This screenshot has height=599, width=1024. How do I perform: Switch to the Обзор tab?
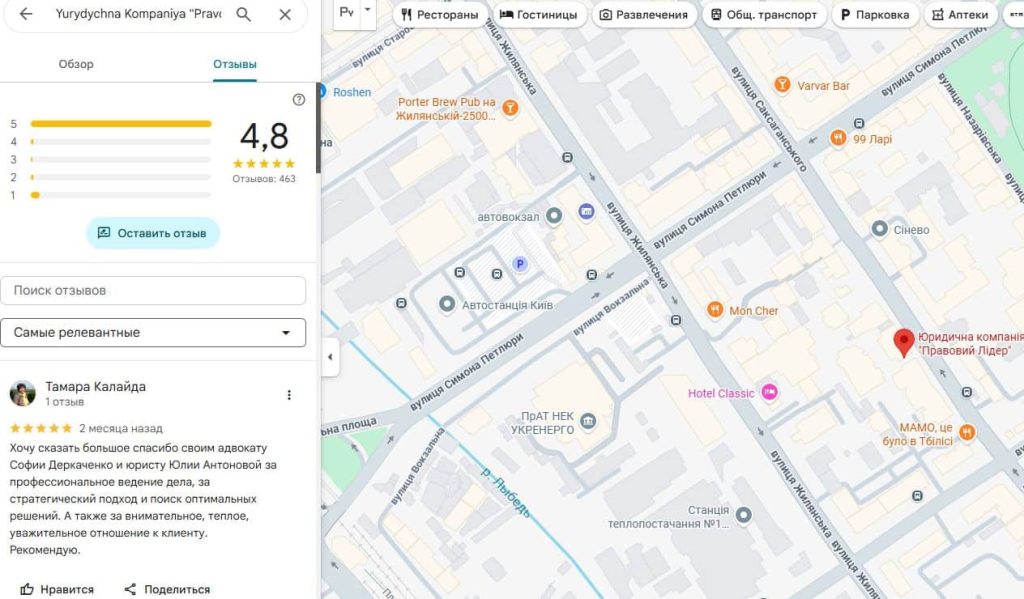76,64
